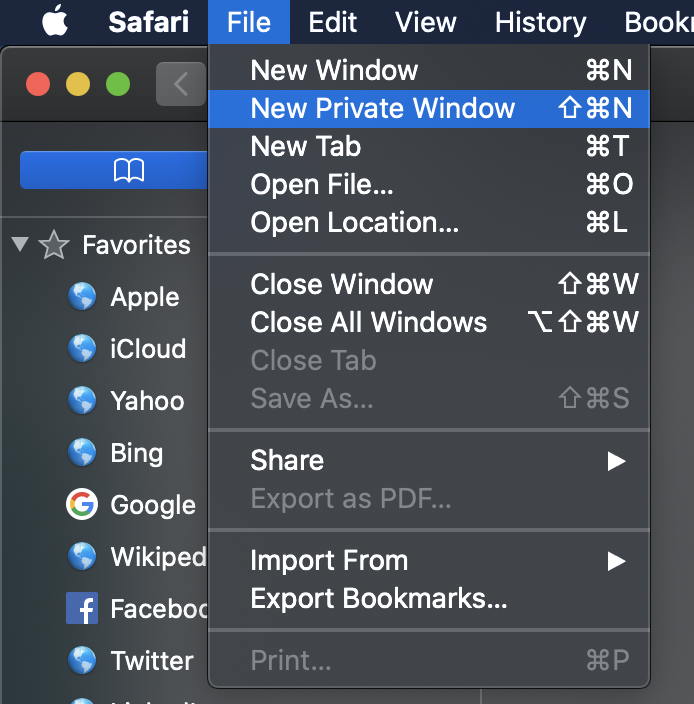Viewport: 694px width, 704px height.
Task: Select the Favorites star folder
Action: (54, 245)
